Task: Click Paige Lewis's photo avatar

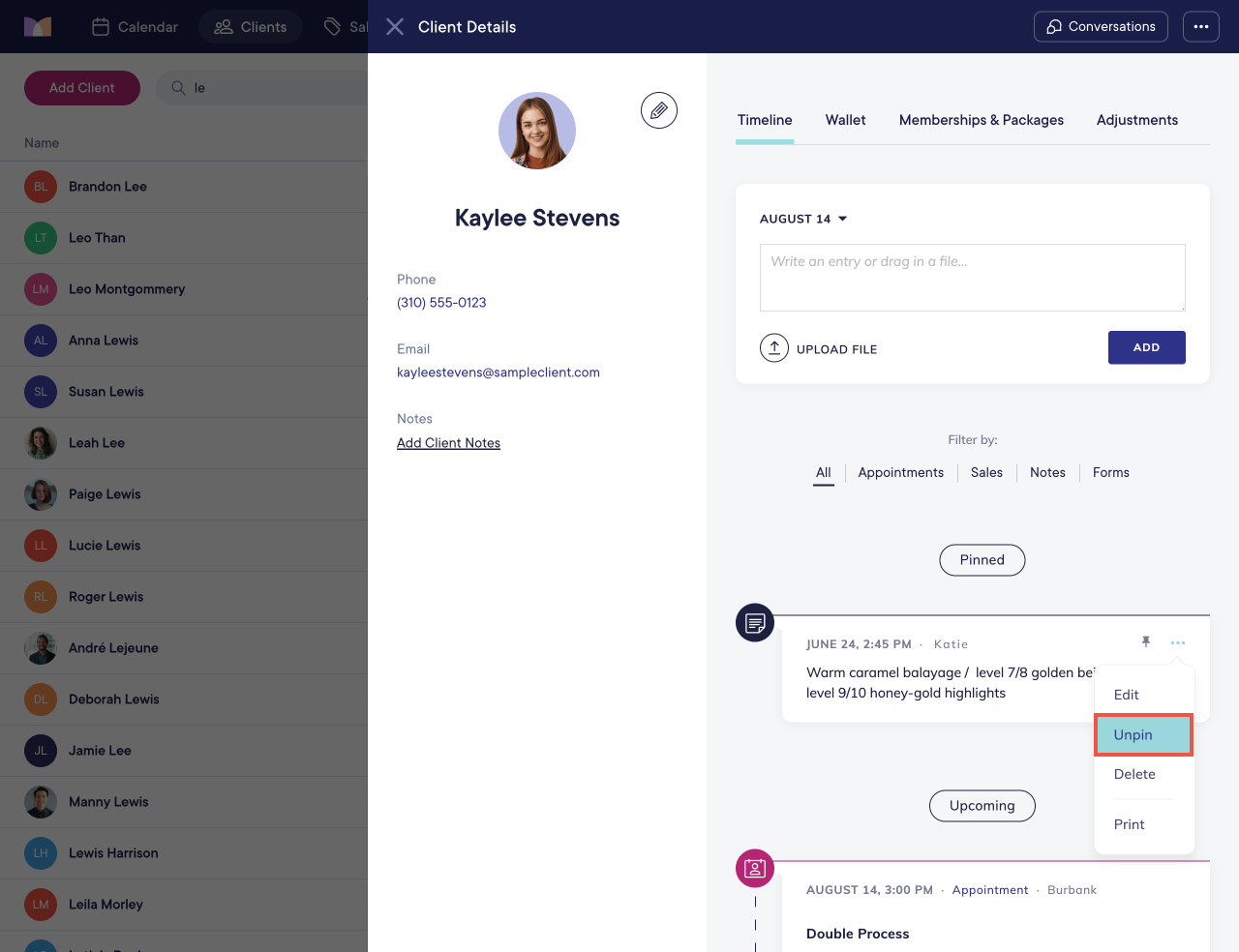Action: [41, 494]
